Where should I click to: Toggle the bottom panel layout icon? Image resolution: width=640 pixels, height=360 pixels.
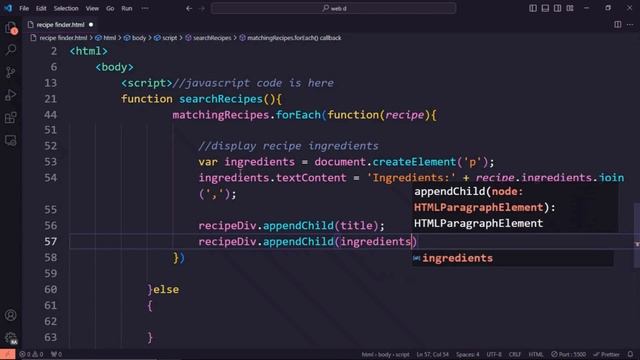pos(545,8)
